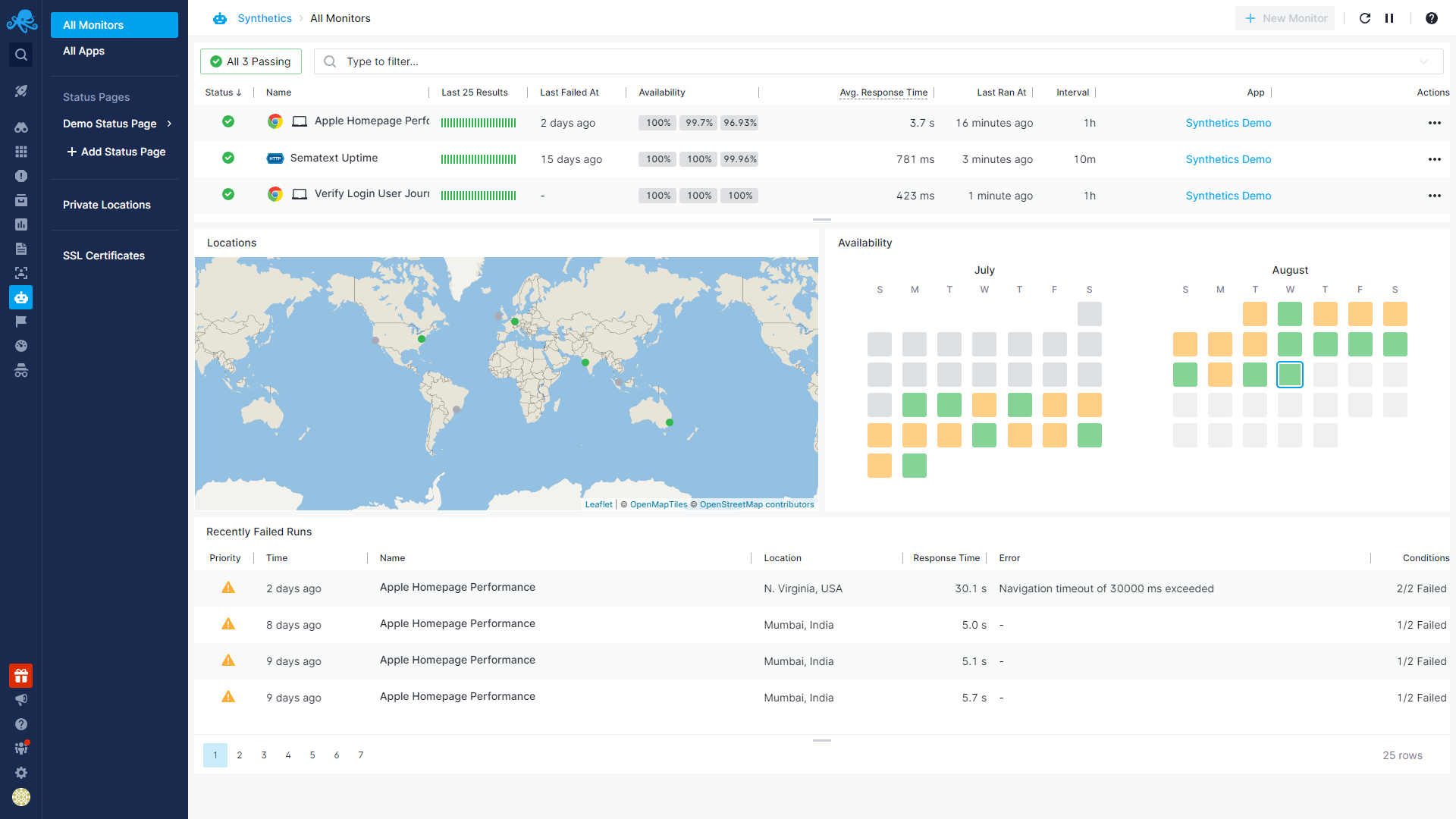Open Settings via the gear icon
Image resolution: width=1456 pixels, height=819 pixels.
coord(21,773)
